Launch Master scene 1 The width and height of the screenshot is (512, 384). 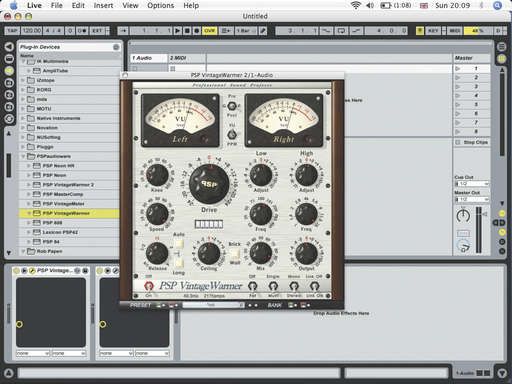click(x=458, y=69)
